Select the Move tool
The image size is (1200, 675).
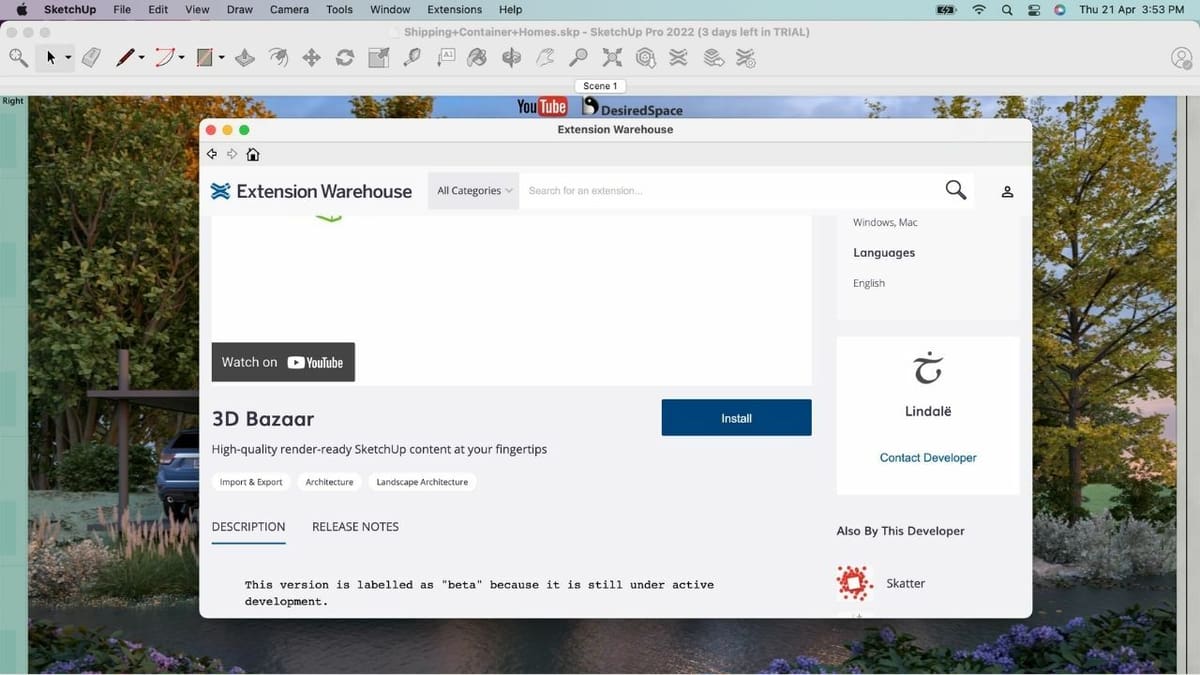tap(311, 58)
